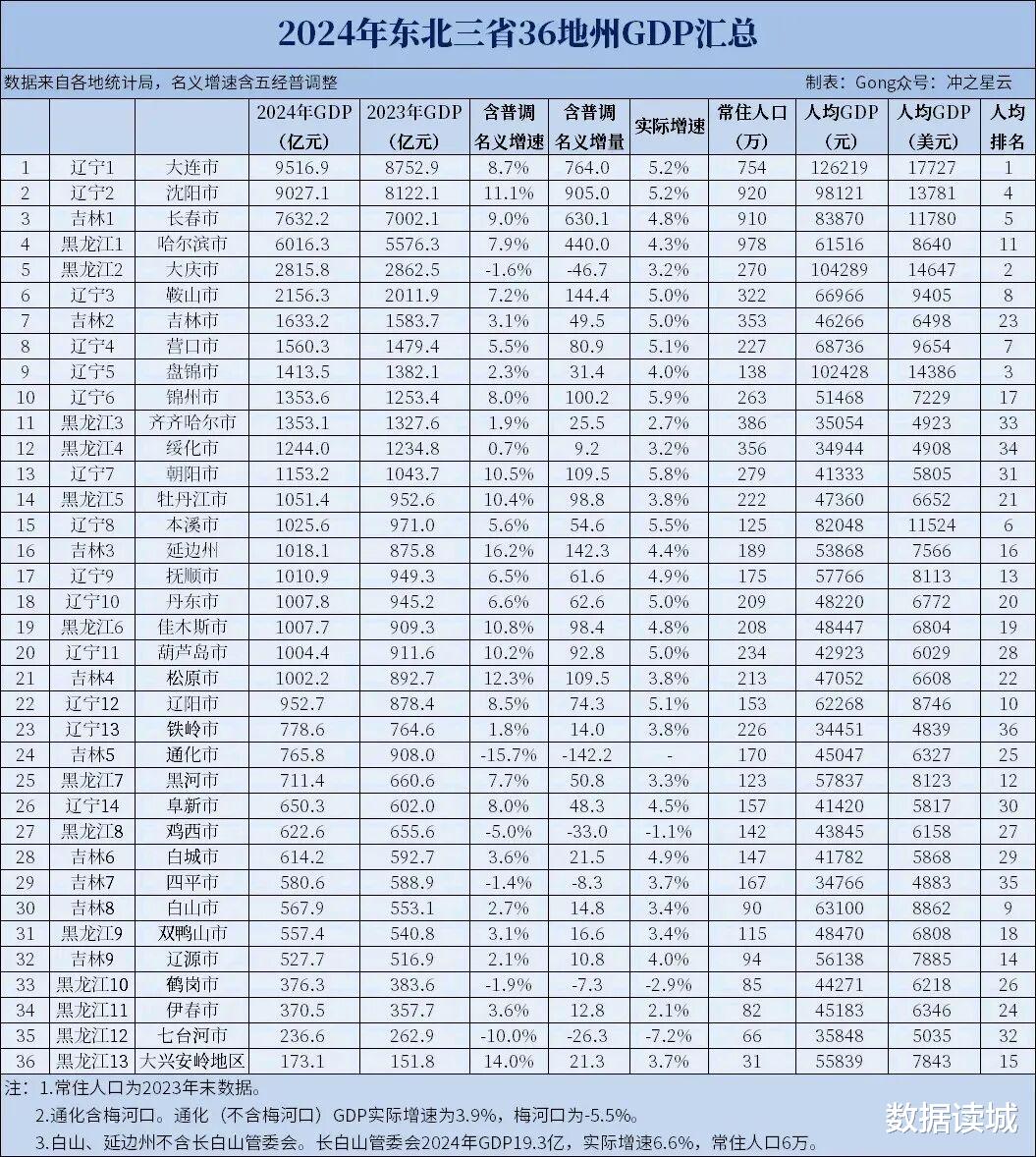This screenshot has height=1157, width=1036.
Task: Select the 白山市 city cell
Action: 191,909
